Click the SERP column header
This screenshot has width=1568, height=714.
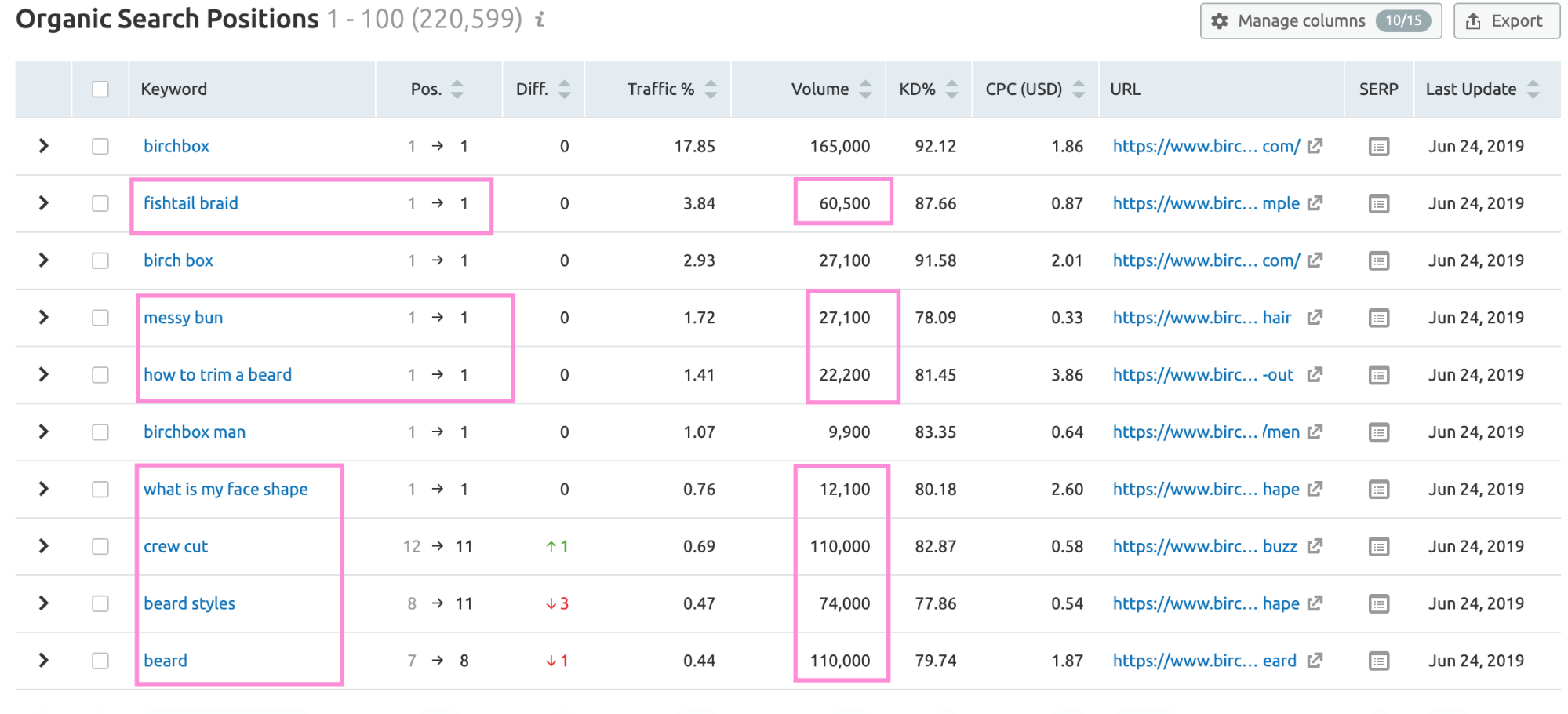1379,89
